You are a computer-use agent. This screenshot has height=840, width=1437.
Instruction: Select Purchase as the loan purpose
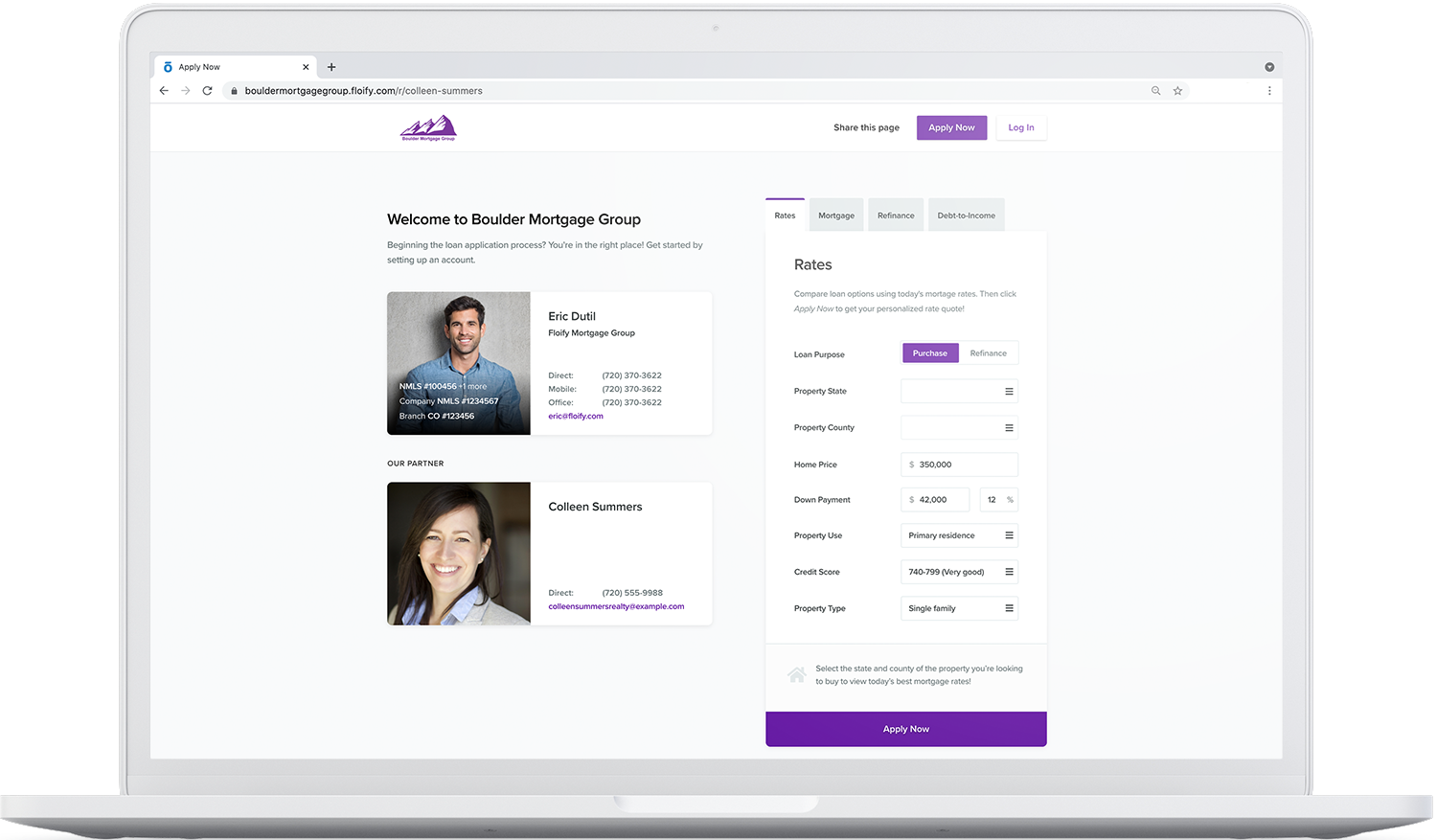929,352
